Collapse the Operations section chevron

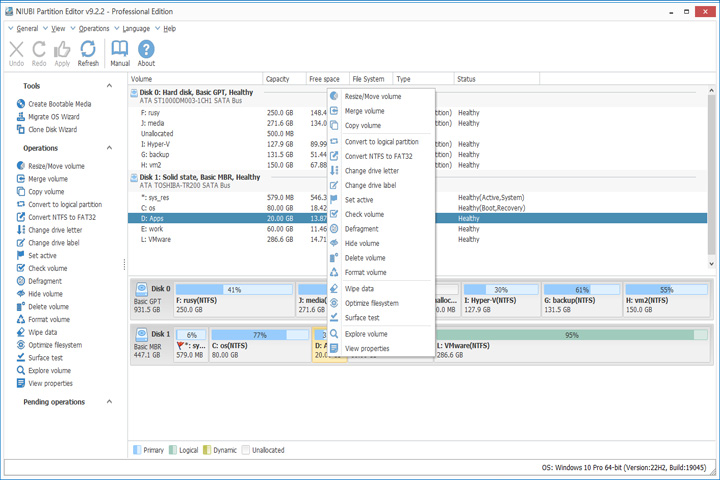point(109,148)
